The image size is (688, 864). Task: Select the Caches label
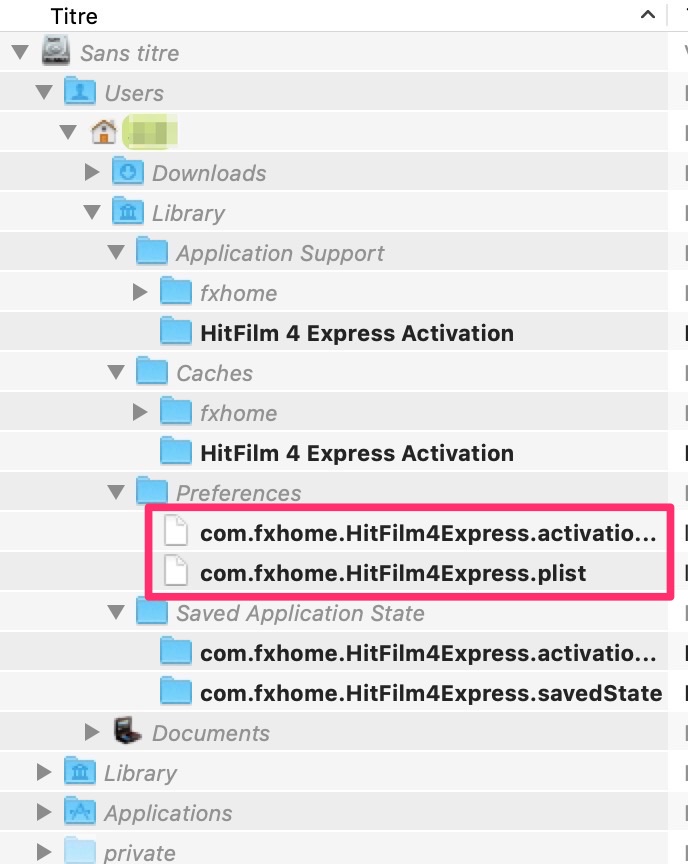pyautogui.click(x=214, y=373)
